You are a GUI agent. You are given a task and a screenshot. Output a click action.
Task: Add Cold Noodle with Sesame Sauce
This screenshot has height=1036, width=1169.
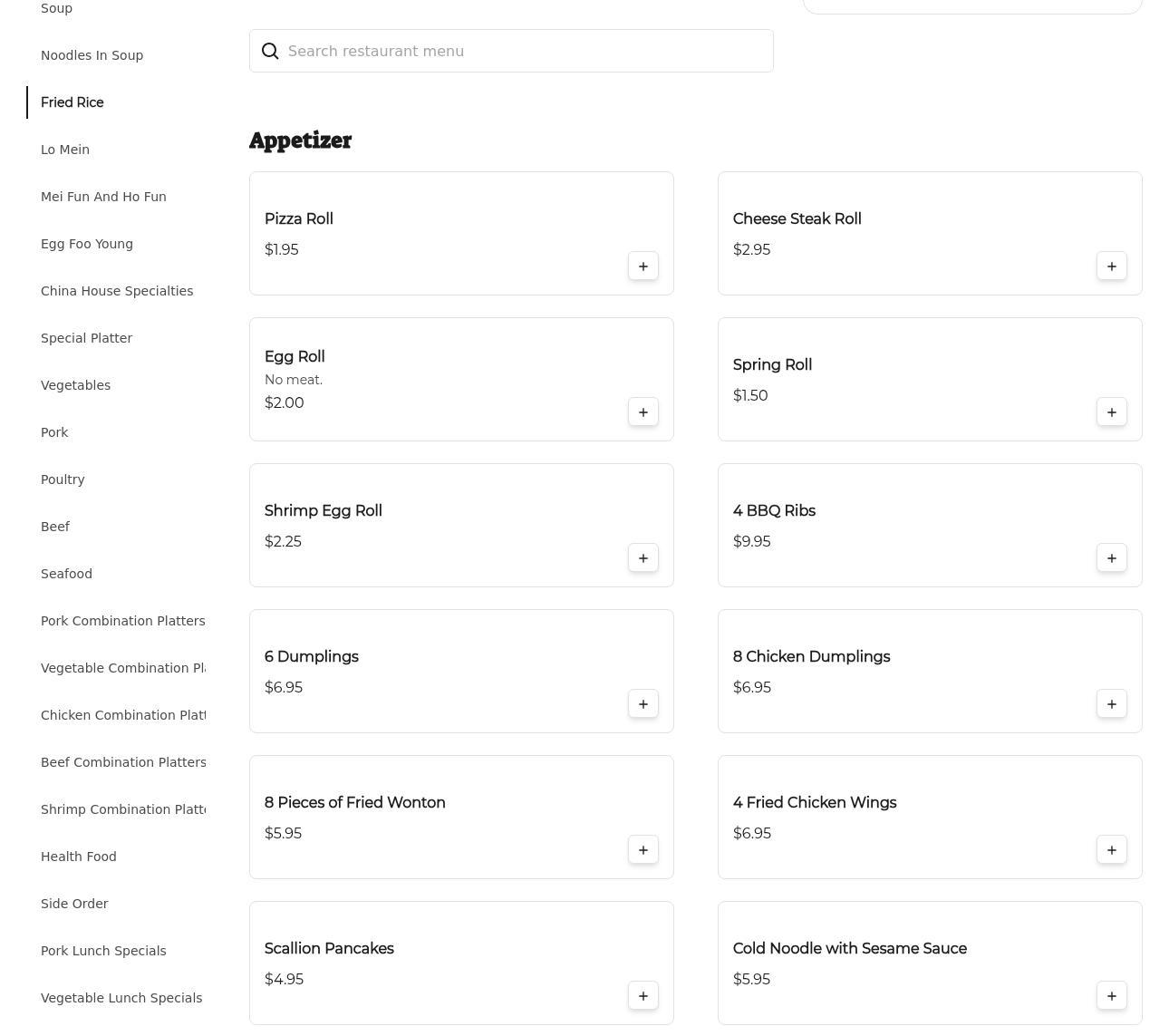tap(1112, 996)
